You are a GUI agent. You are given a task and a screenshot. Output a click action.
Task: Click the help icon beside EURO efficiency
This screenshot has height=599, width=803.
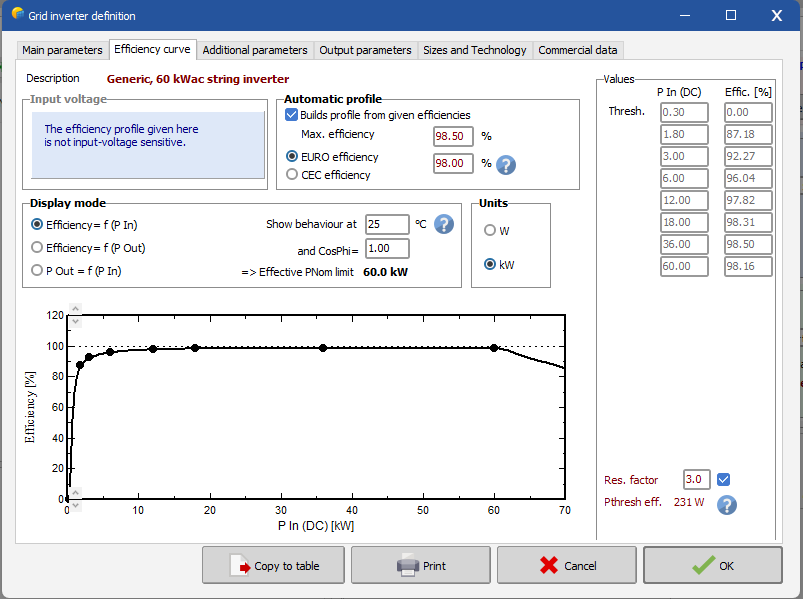tap(506, 165)
